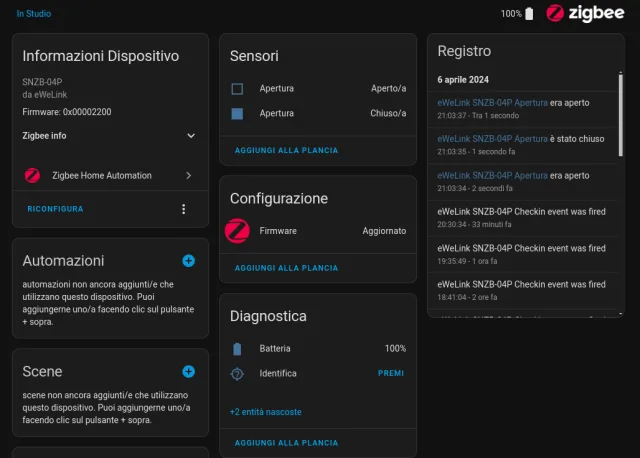Click AGGIUNGI ALLA PLANCIA under Configurazione

coord(286,268)
